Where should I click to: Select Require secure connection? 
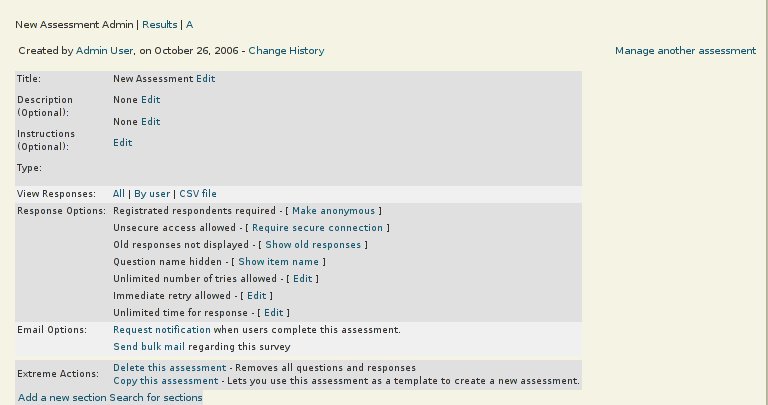click(317, 228)
